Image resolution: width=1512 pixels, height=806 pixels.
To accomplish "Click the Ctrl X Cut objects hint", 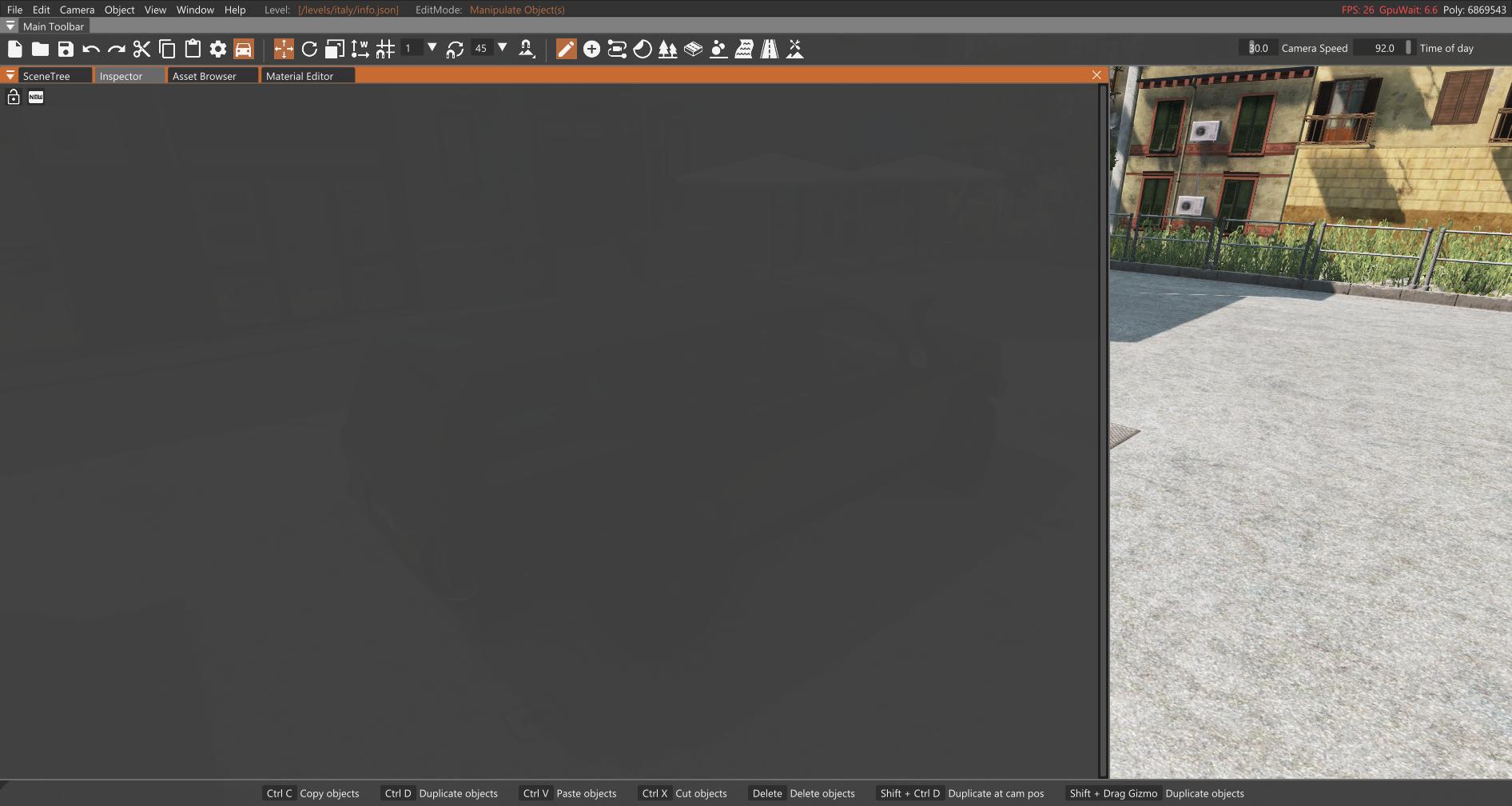I will click(683, 793).
